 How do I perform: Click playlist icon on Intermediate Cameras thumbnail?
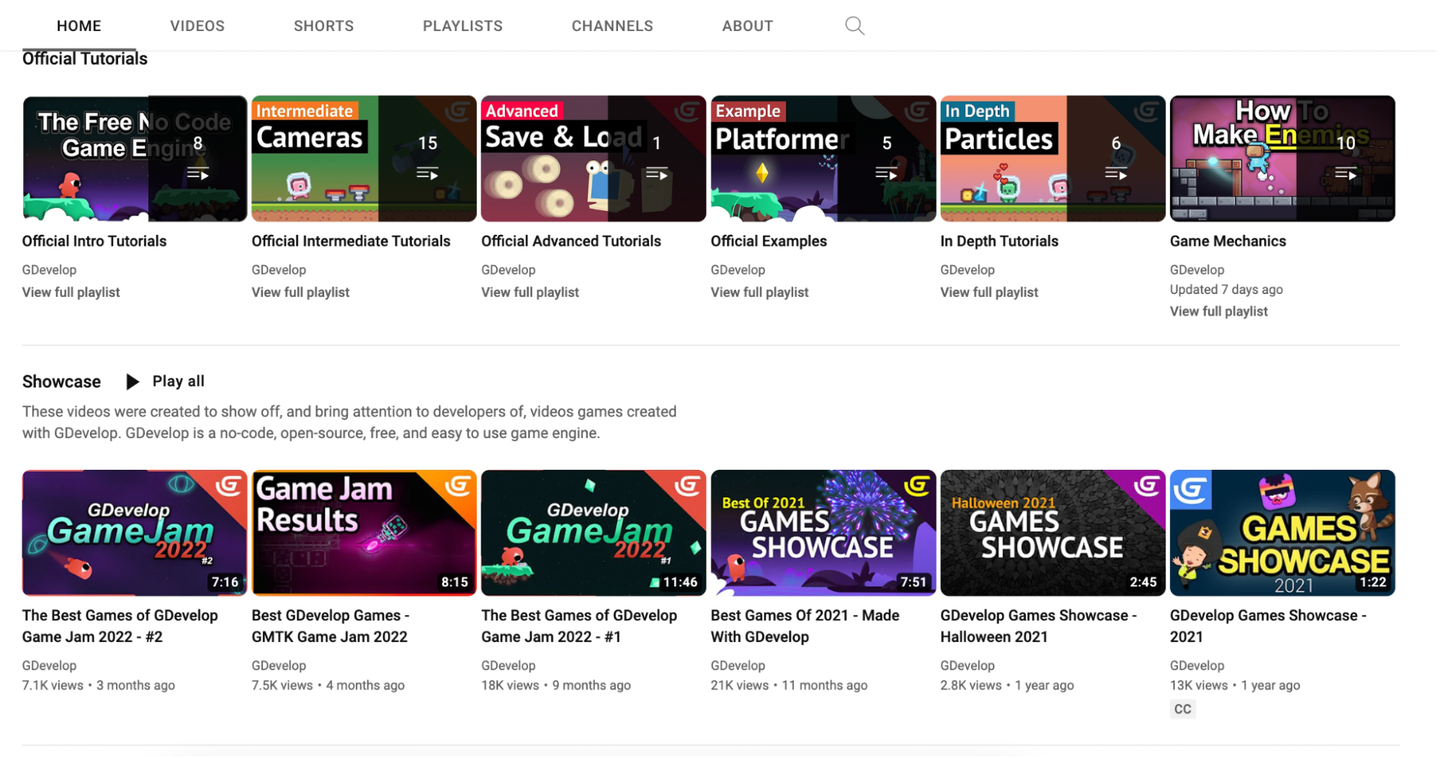pyautogui.click(x=428, y=175)
